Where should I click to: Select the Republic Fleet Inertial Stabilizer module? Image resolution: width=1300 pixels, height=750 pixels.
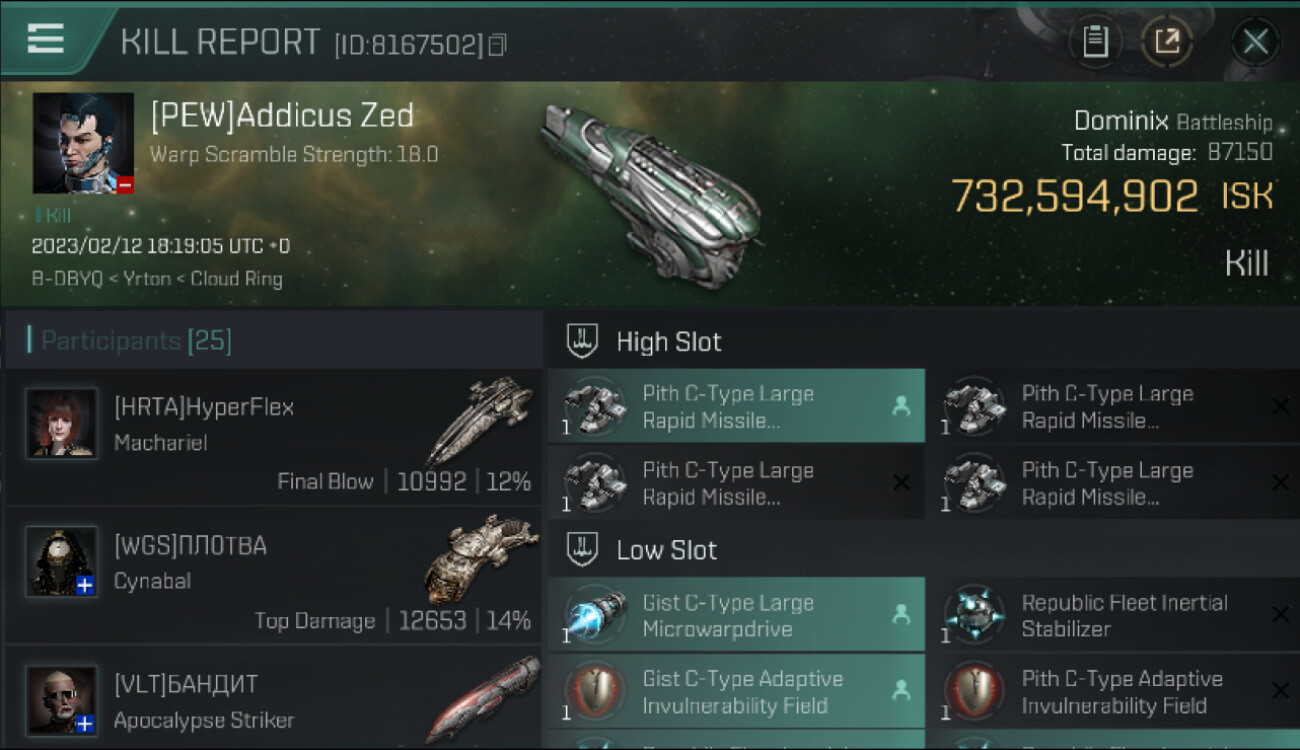pos(1115,616)
